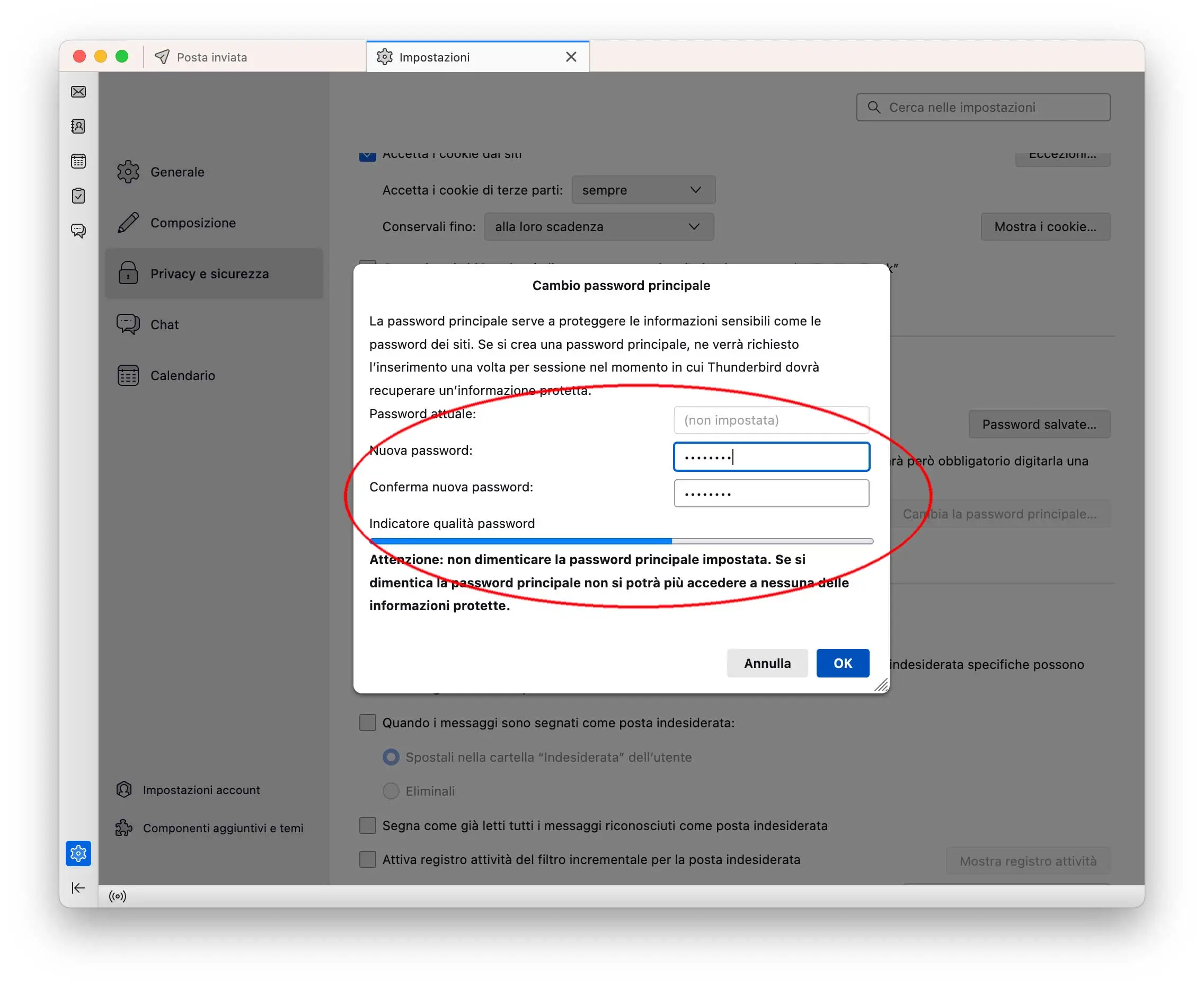The width and height of the screenshot is (1204, 986).
Task: Select the 'Eliminali' radio option
Action: [391, 790]
